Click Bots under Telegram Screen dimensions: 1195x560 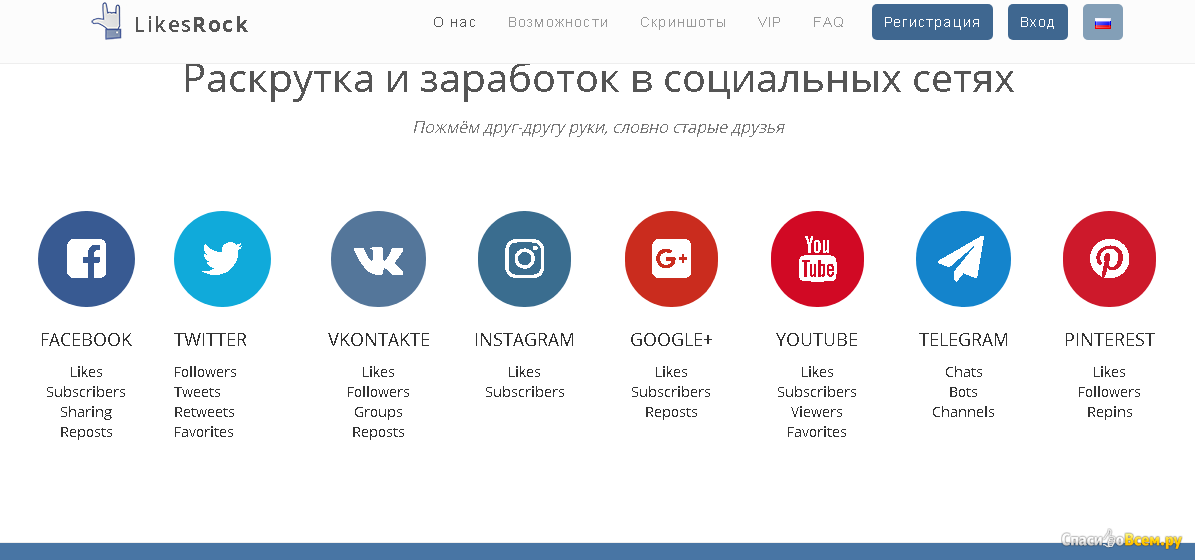963,392
